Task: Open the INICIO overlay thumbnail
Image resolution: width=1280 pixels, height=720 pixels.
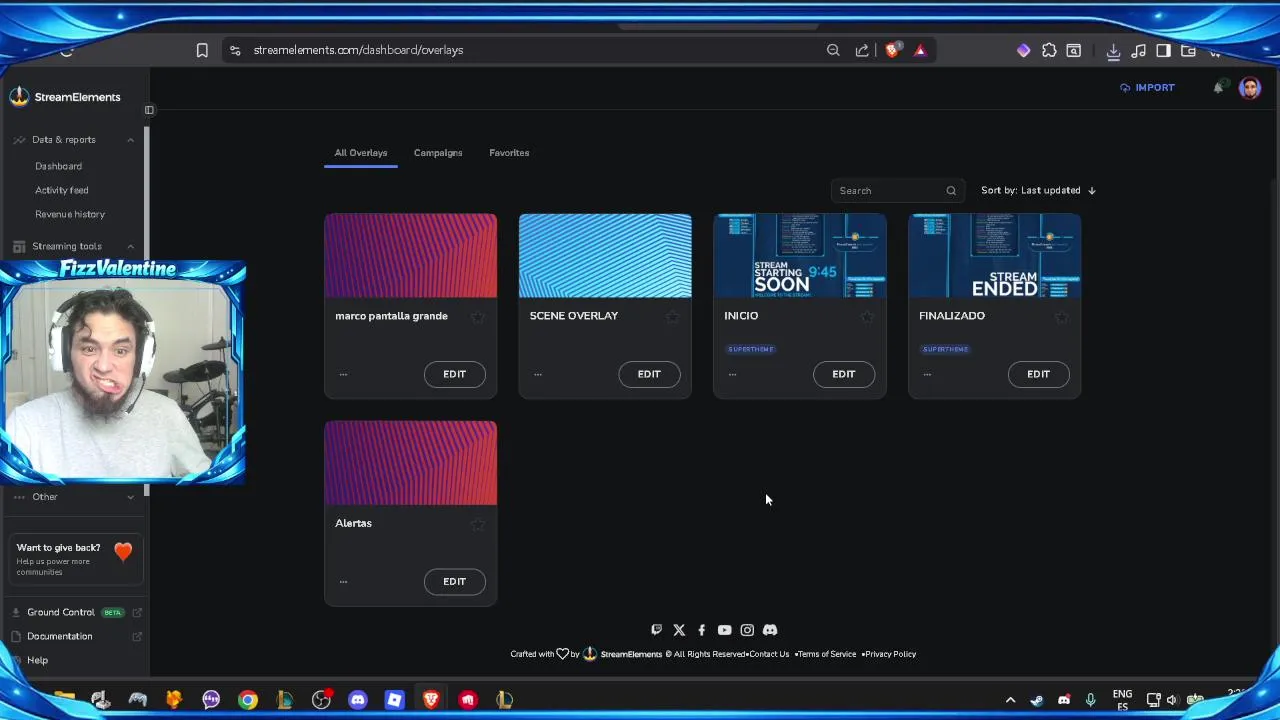Action: (x=799, y=256)
